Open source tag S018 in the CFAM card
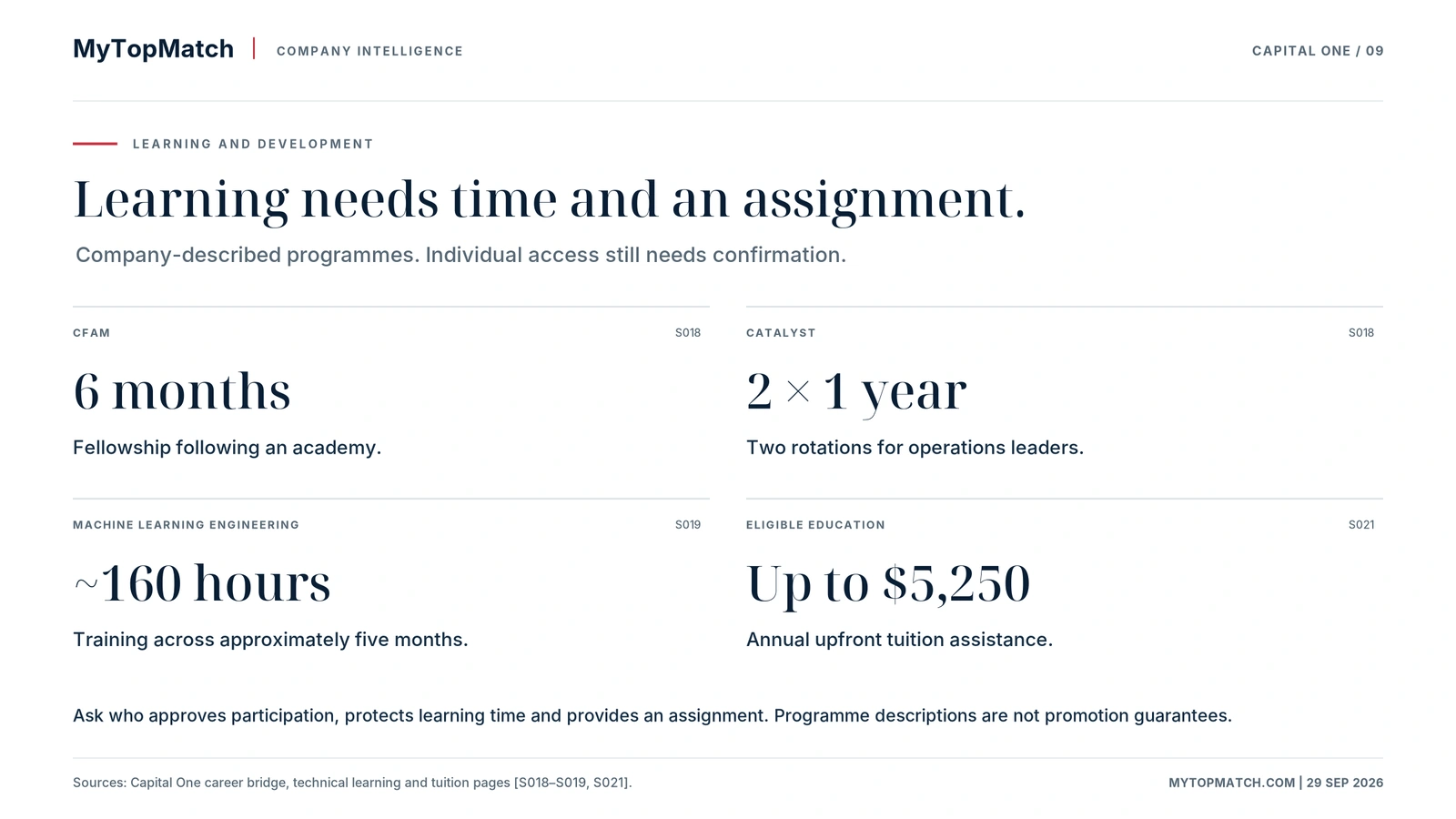 tap(688, 333)
